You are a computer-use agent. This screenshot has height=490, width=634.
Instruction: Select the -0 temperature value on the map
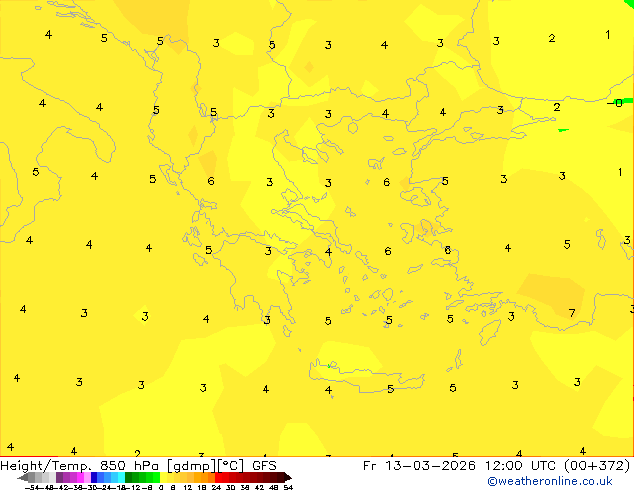coord(615,103)
